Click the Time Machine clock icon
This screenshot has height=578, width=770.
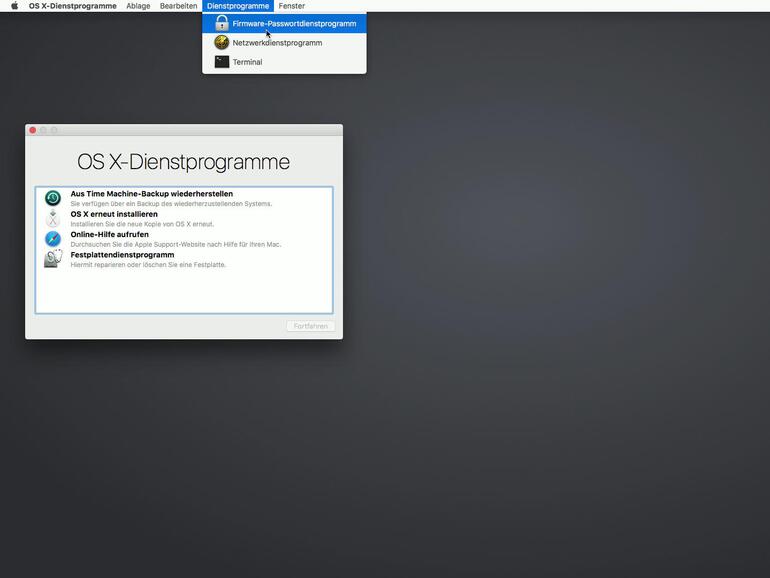click(x=53, y=198)
